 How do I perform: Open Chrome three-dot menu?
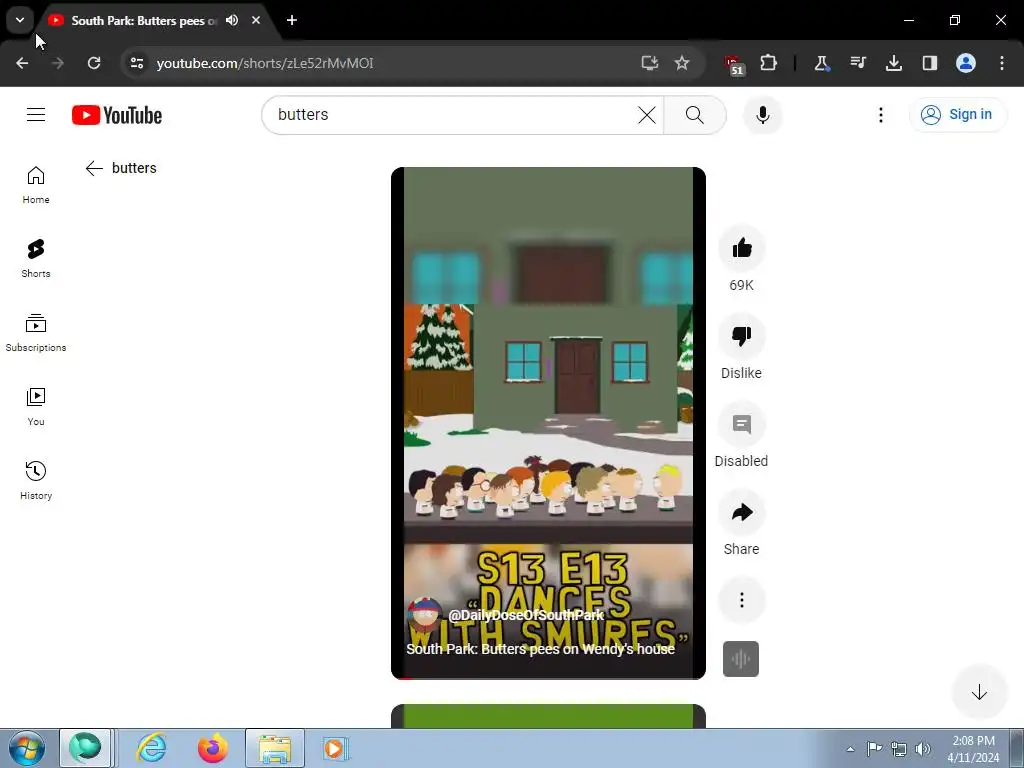(x=1002, y=63)
